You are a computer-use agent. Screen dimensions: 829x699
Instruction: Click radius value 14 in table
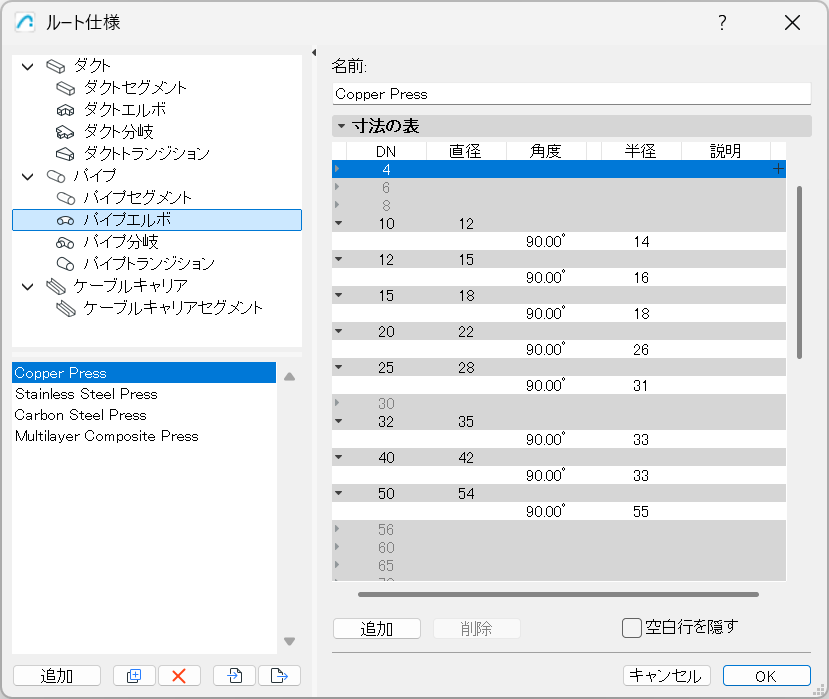[x=641, y=242]
